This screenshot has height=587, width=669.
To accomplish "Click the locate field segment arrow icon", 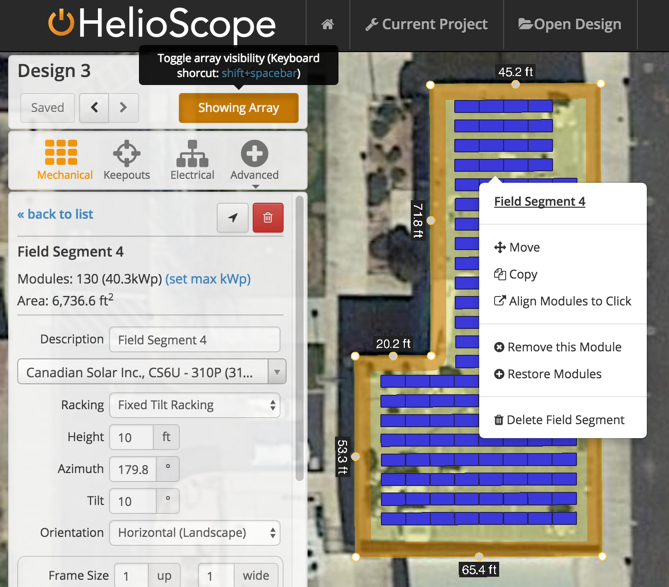I will pos(233,218).
